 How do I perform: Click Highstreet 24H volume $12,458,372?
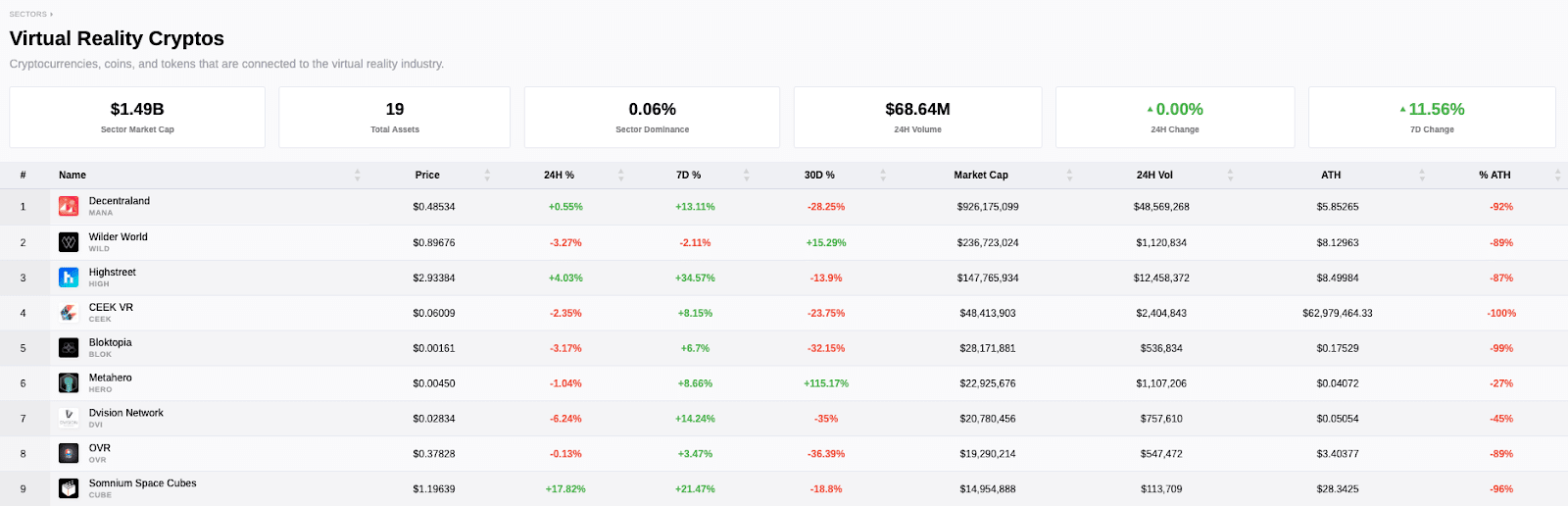click(1161, 278)
